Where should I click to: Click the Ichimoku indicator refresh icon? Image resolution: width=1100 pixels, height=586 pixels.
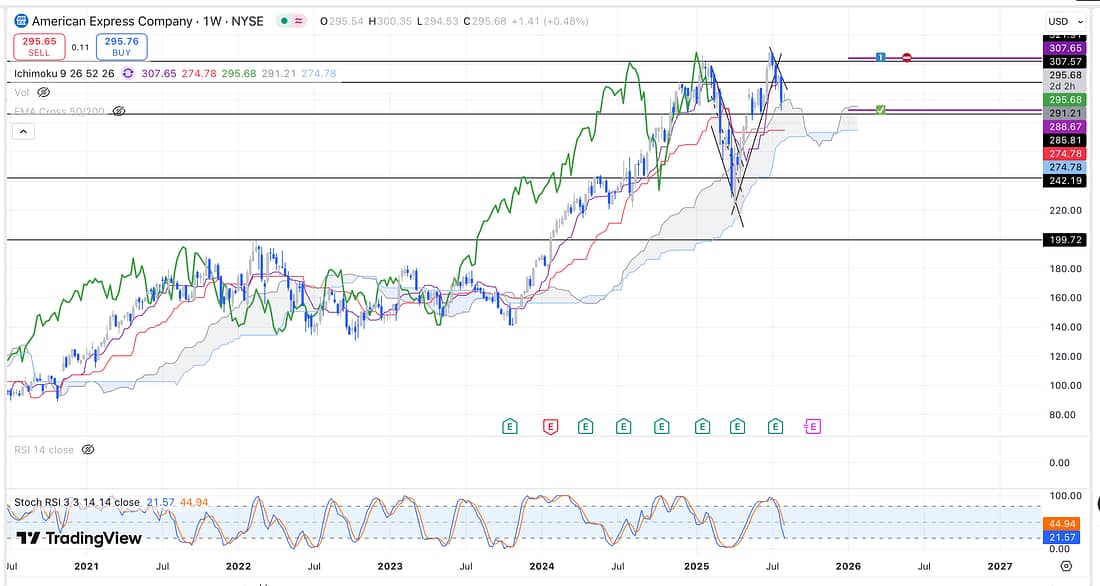(128, 73)
